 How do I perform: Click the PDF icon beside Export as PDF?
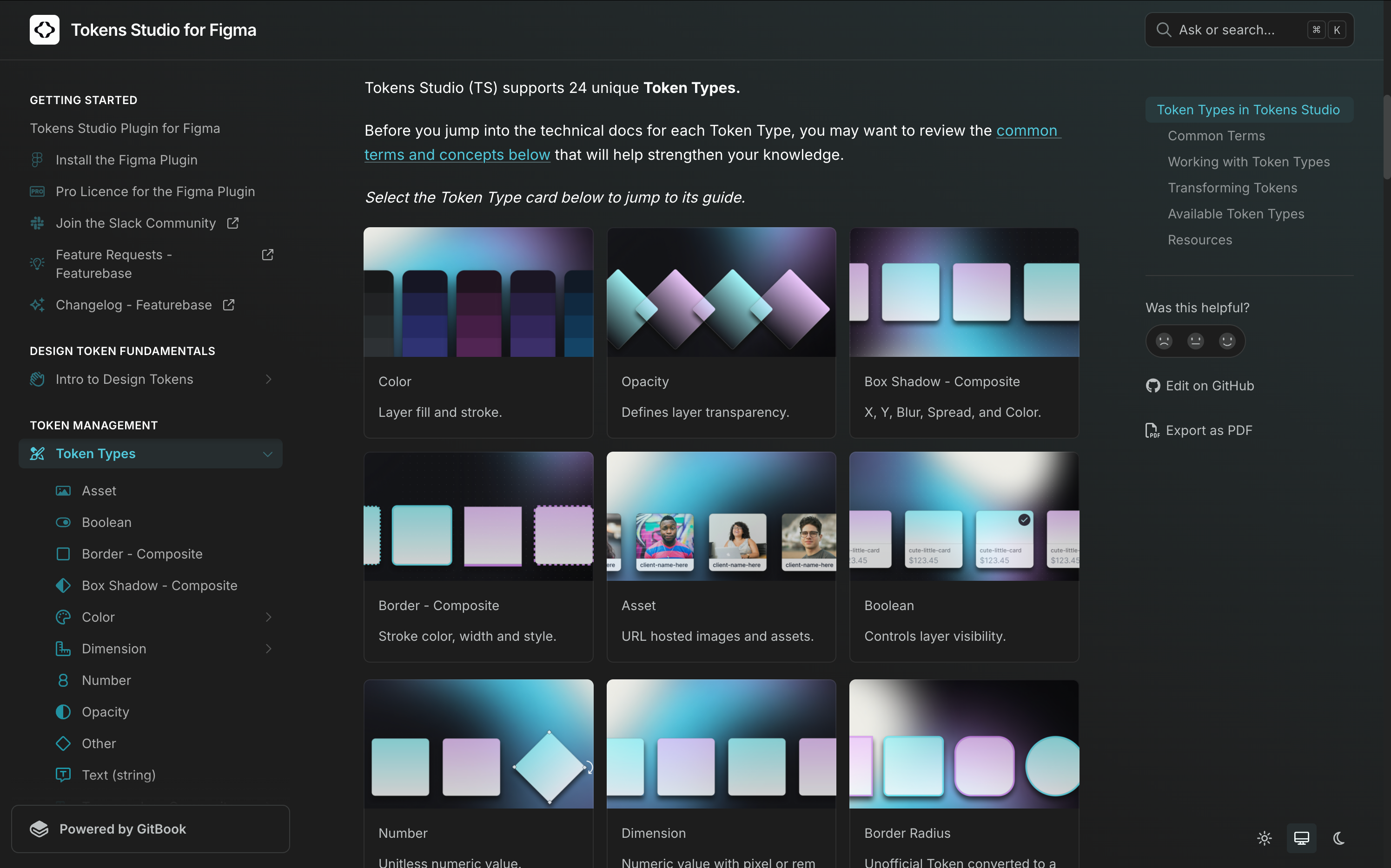[x=1153, y=431]
